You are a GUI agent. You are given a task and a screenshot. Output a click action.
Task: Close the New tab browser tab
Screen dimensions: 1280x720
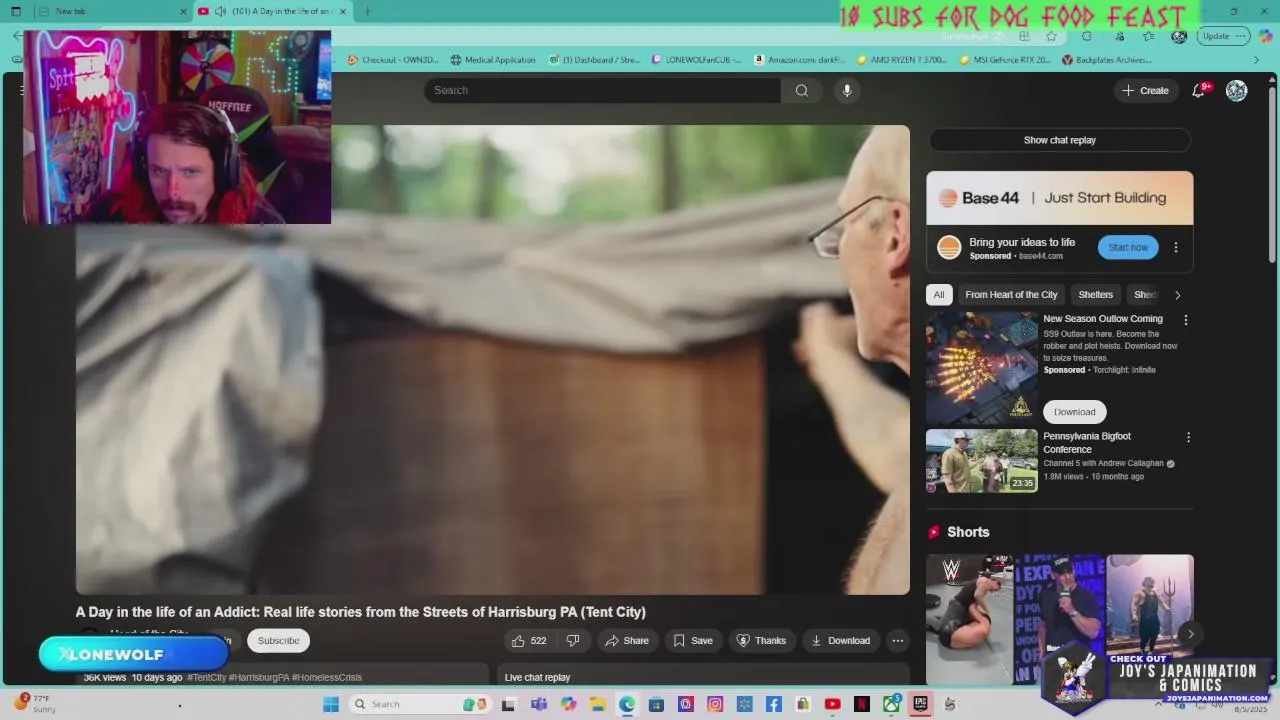183,11
